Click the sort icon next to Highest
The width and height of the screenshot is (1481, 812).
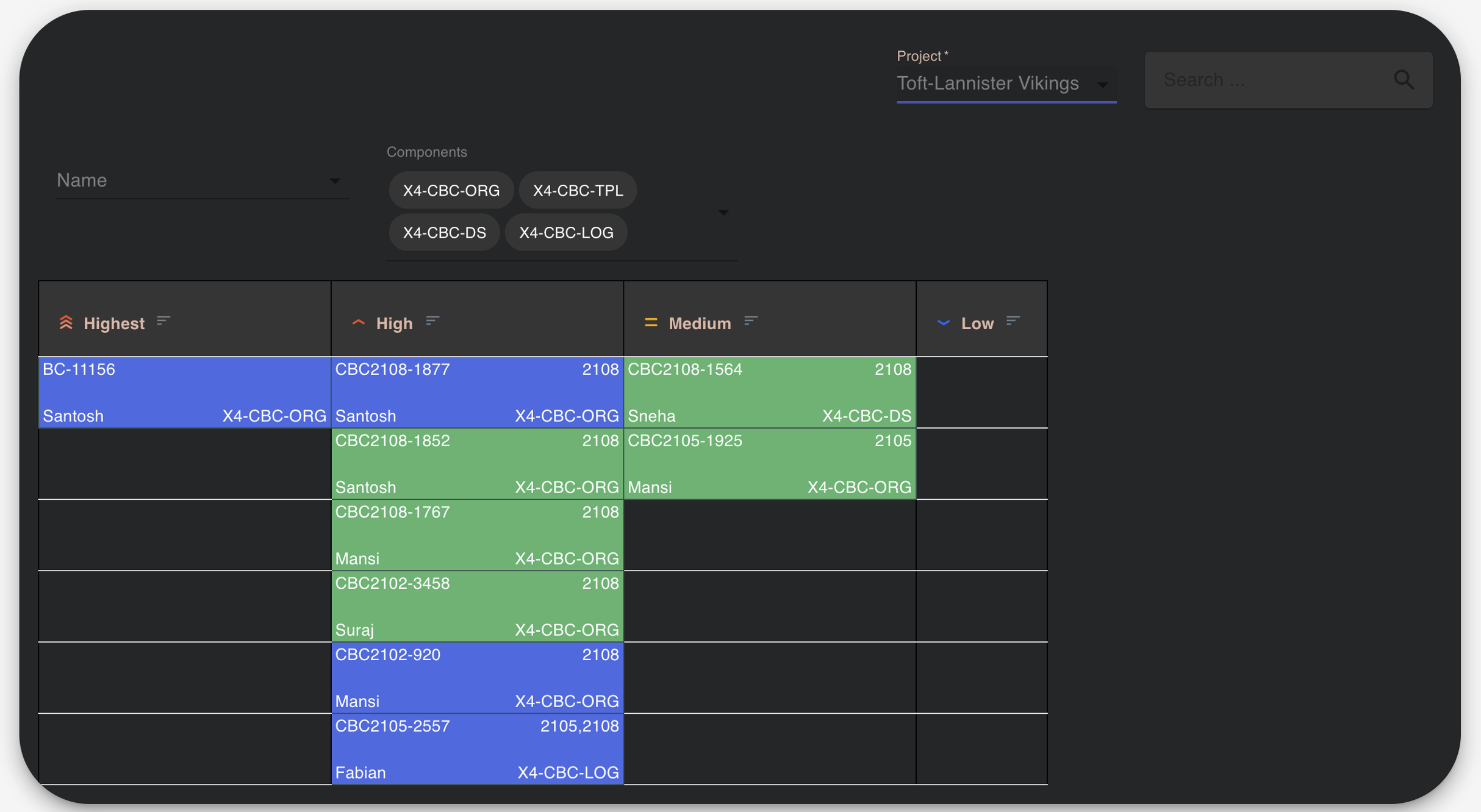[x=163, y=320]
